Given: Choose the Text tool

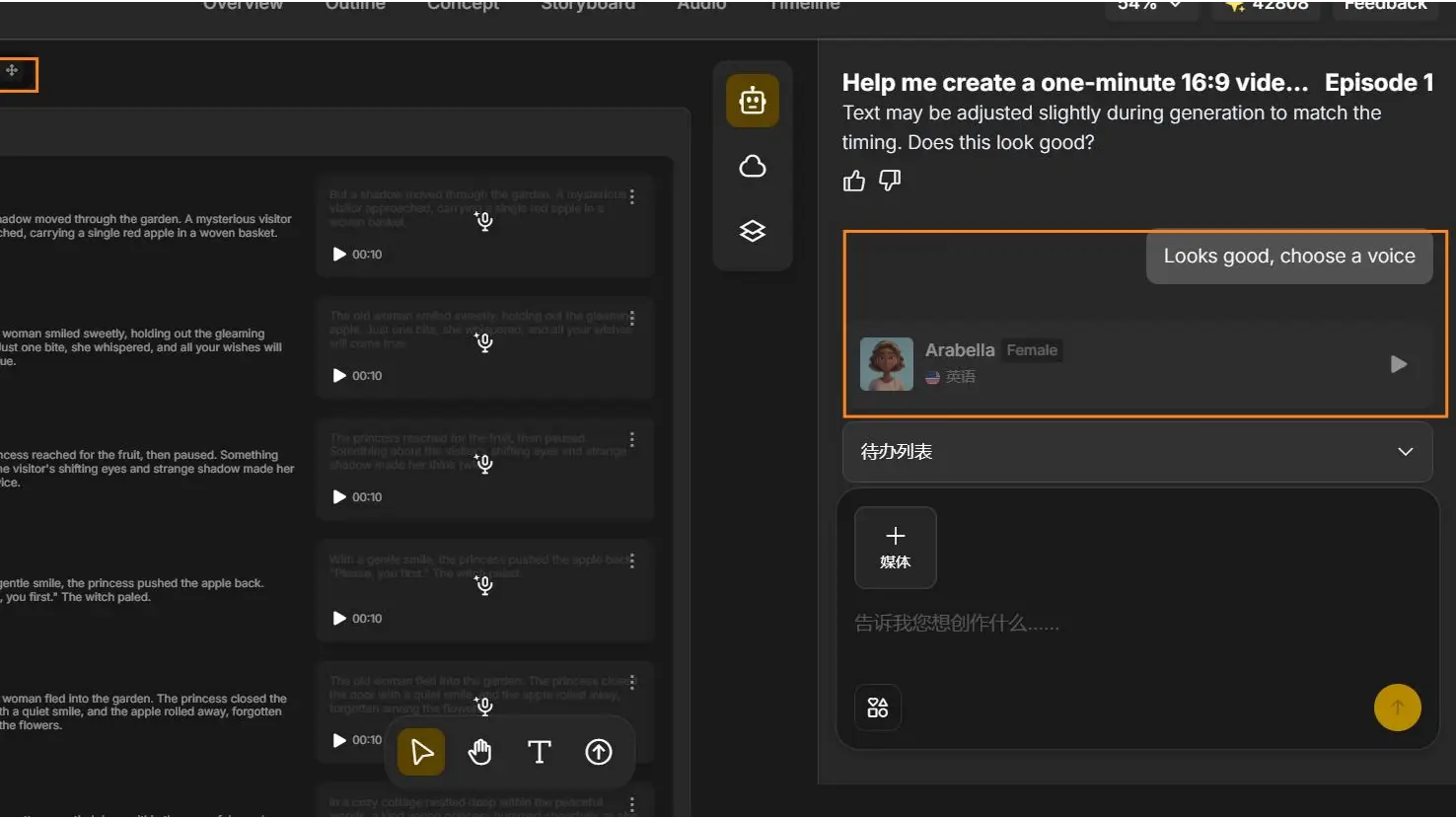Looking at the screenshot, I should click(540, 752).
